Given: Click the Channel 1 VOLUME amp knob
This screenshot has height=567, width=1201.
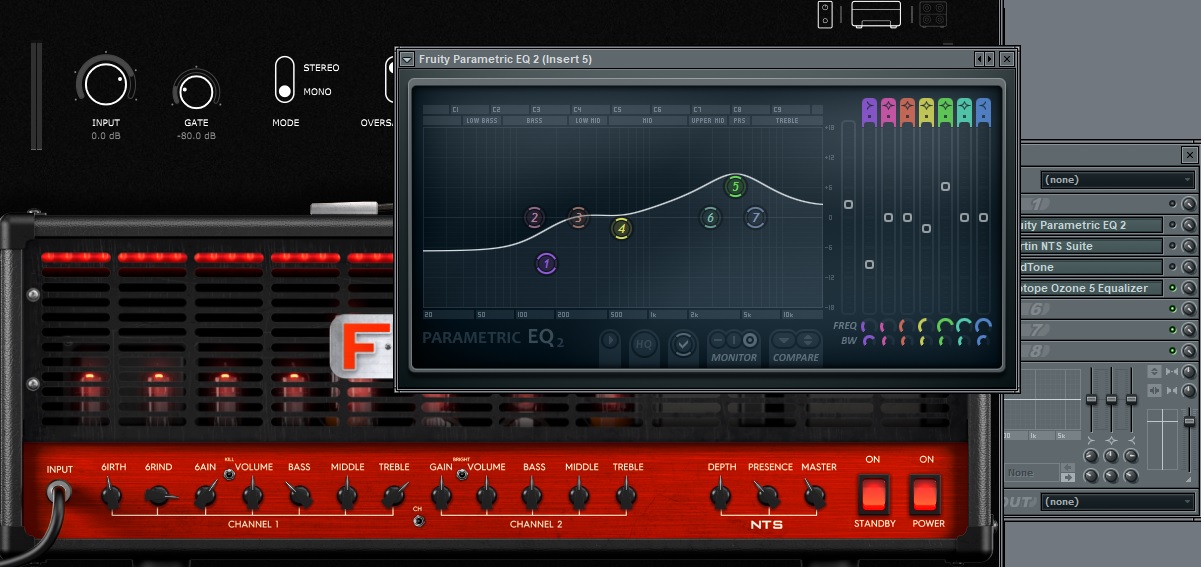Looking at the screenshot, I should (253, 494).
